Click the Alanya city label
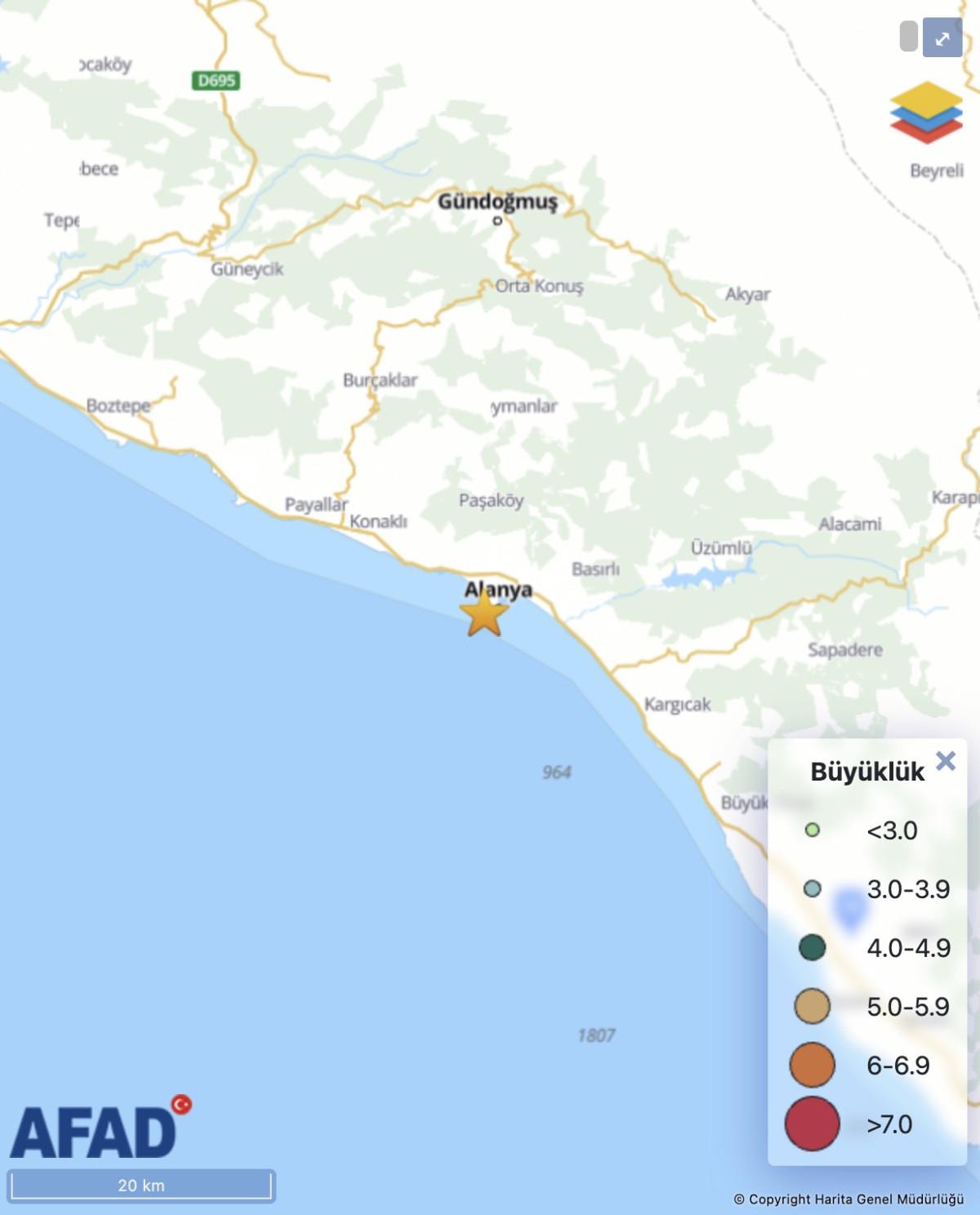Screen dimensions: 980x1215 pyautogui.click(x=498, y=590)
